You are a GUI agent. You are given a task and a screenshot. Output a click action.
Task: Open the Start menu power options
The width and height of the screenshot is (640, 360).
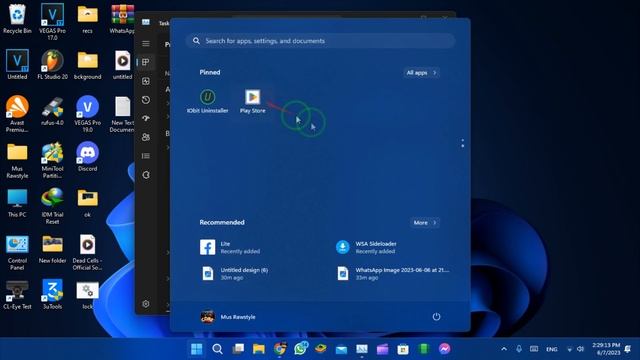point(436,317)
